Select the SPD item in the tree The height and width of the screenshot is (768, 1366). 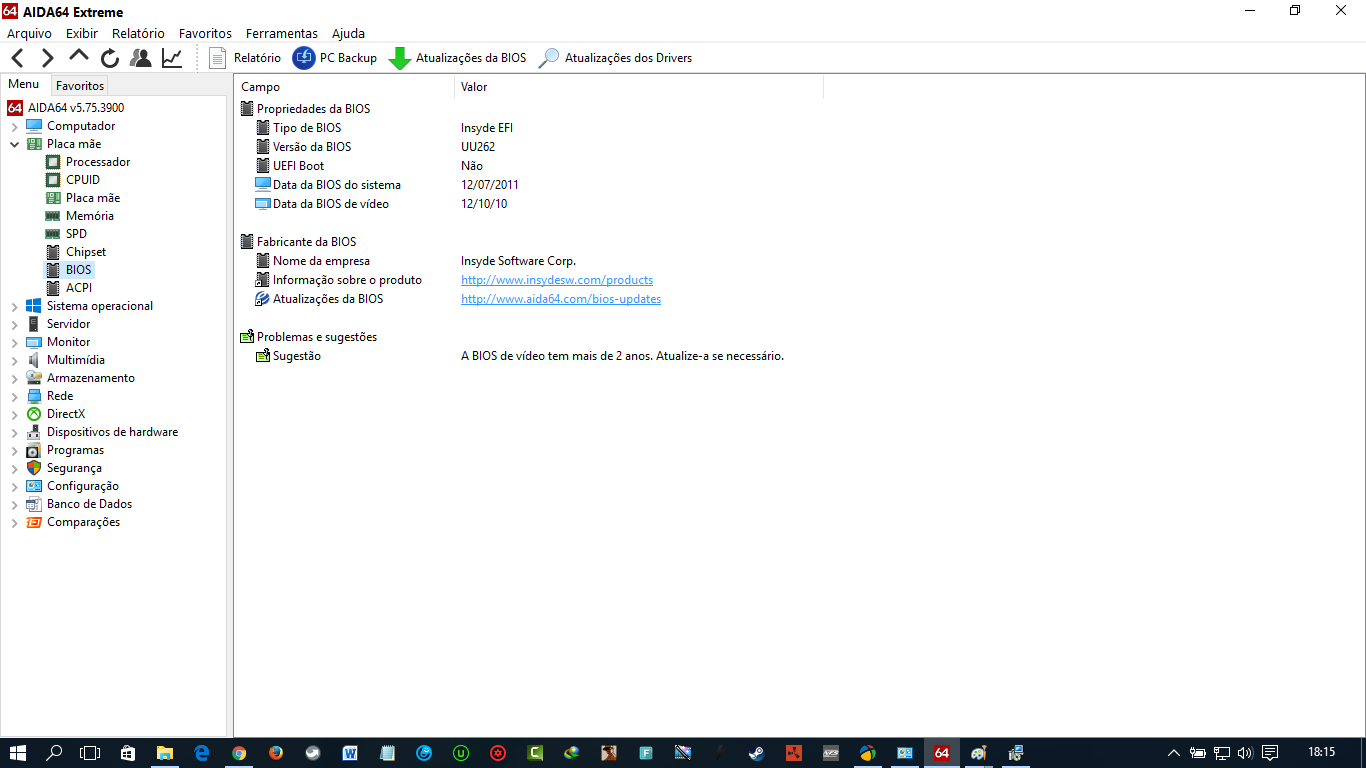(x=76, y=234)
